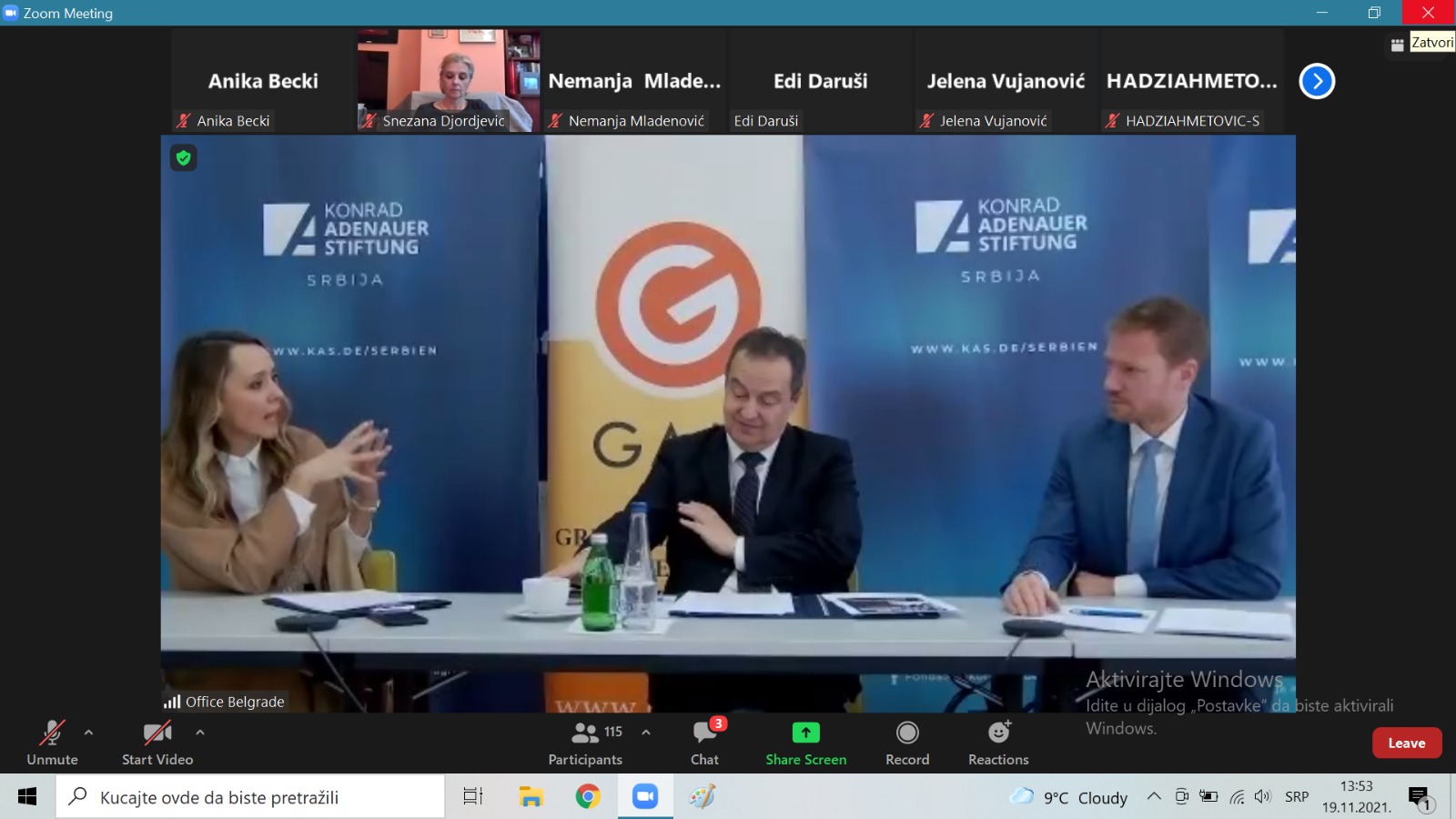Screen dimensions: 1456x819
Task: Open notification center icon
Action: coord(1420,798)
